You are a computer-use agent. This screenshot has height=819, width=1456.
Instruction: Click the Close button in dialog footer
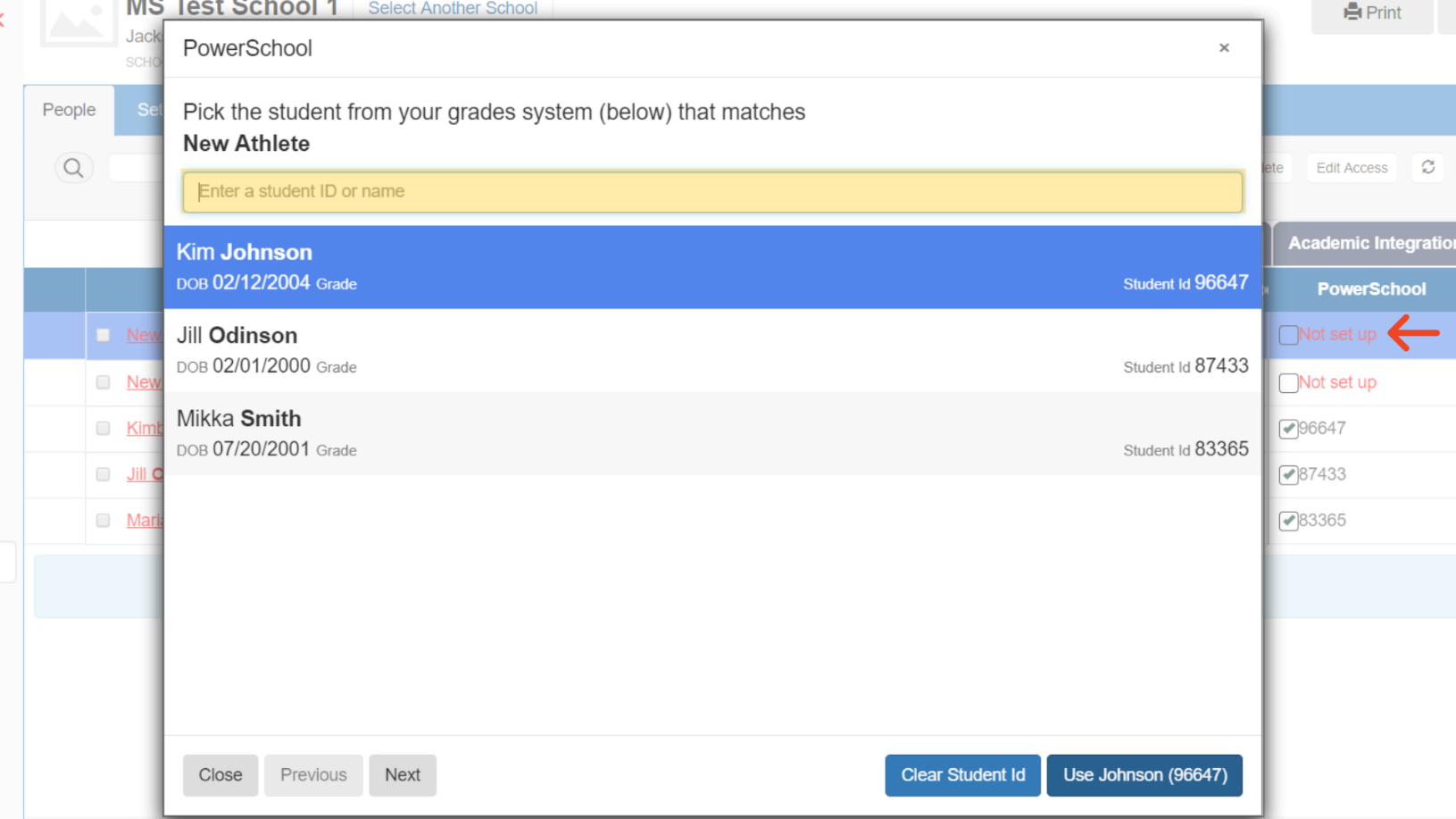(220, 774)
